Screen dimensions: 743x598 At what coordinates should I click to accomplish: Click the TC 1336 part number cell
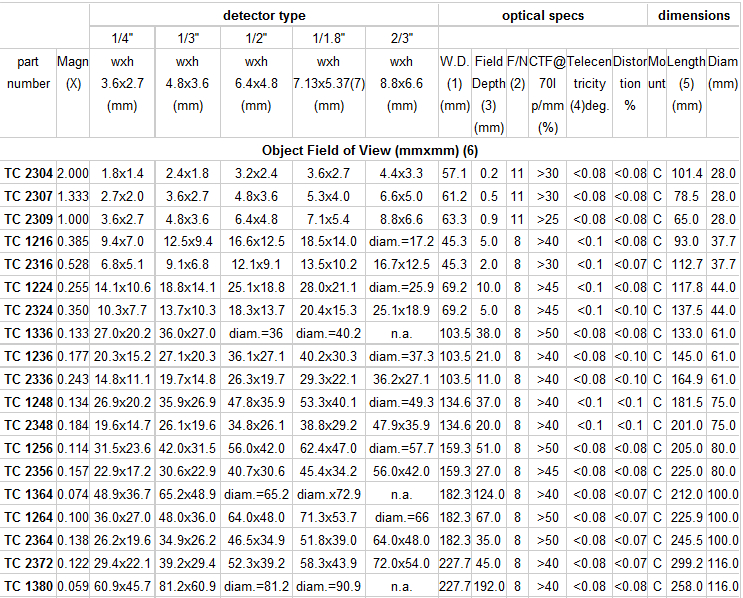click(28, 333)
